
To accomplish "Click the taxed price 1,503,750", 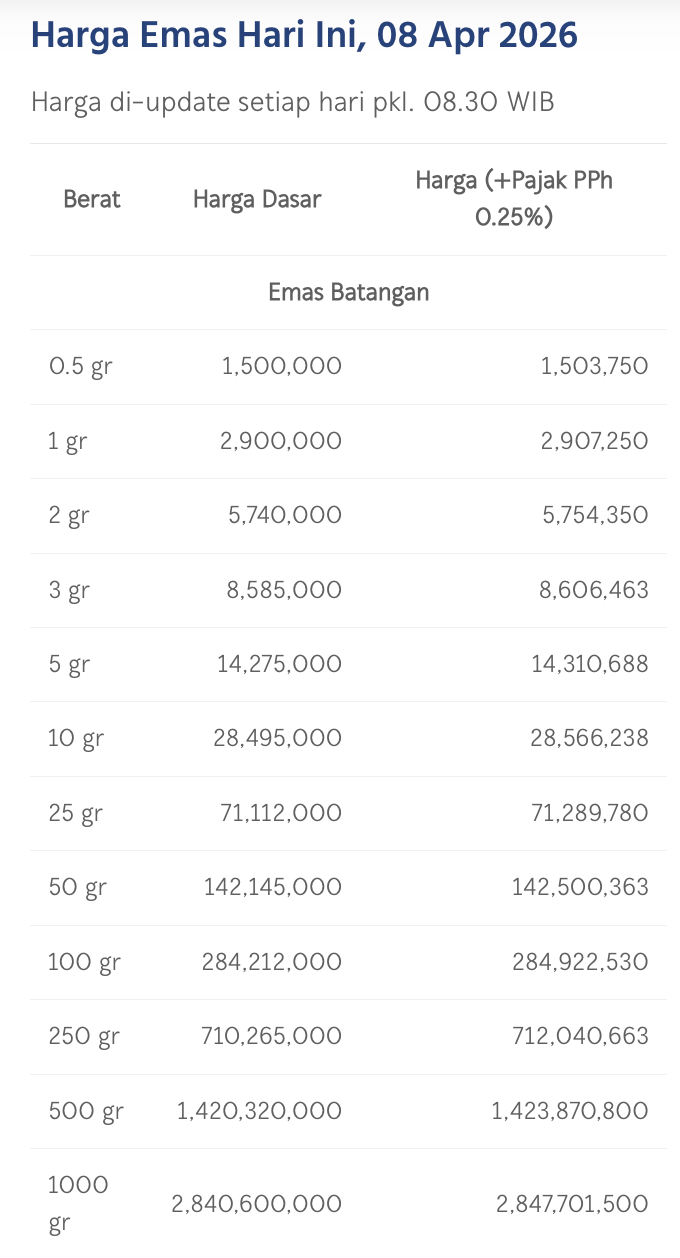I will tap(594, 366).
